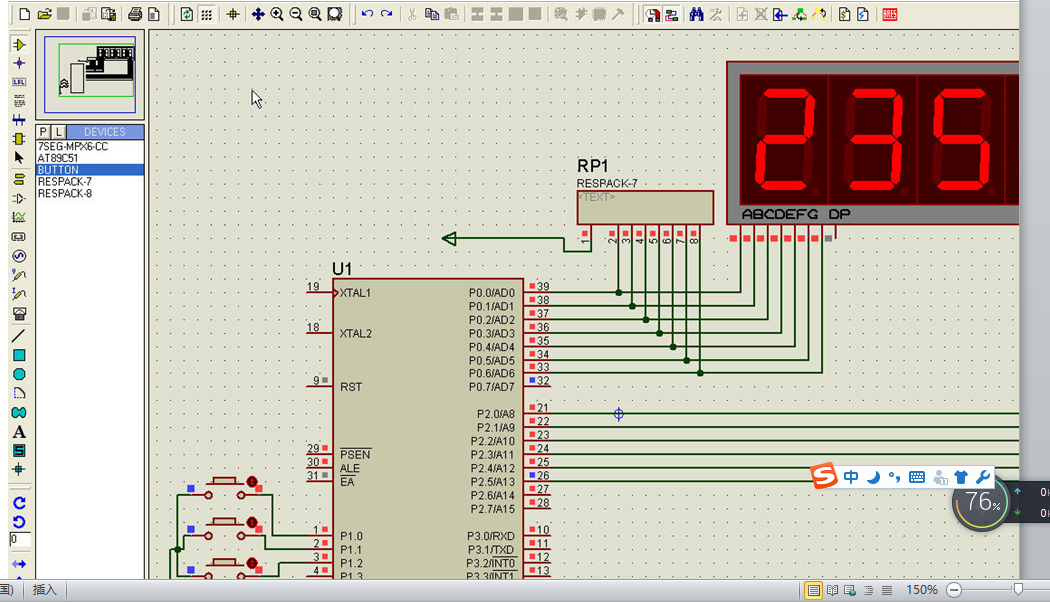
Task: Select the selection arrow tool
Action: [19, 157]
